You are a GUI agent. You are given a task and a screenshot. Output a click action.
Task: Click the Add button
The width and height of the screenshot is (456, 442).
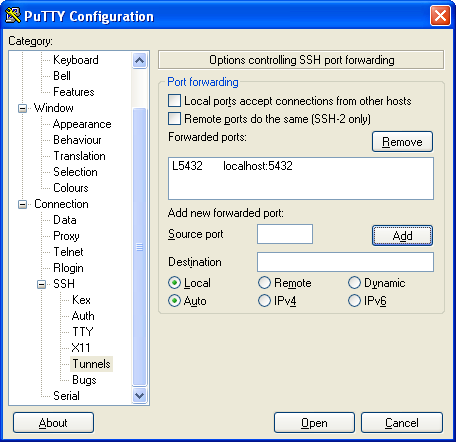[402, 236]
